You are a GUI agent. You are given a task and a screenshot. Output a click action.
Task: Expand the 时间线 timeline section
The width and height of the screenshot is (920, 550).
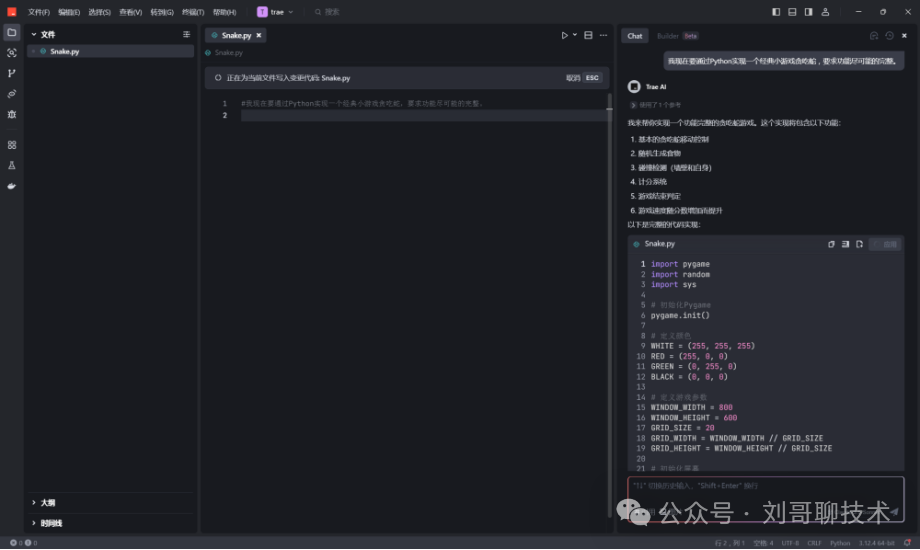[x=50, y=523]
